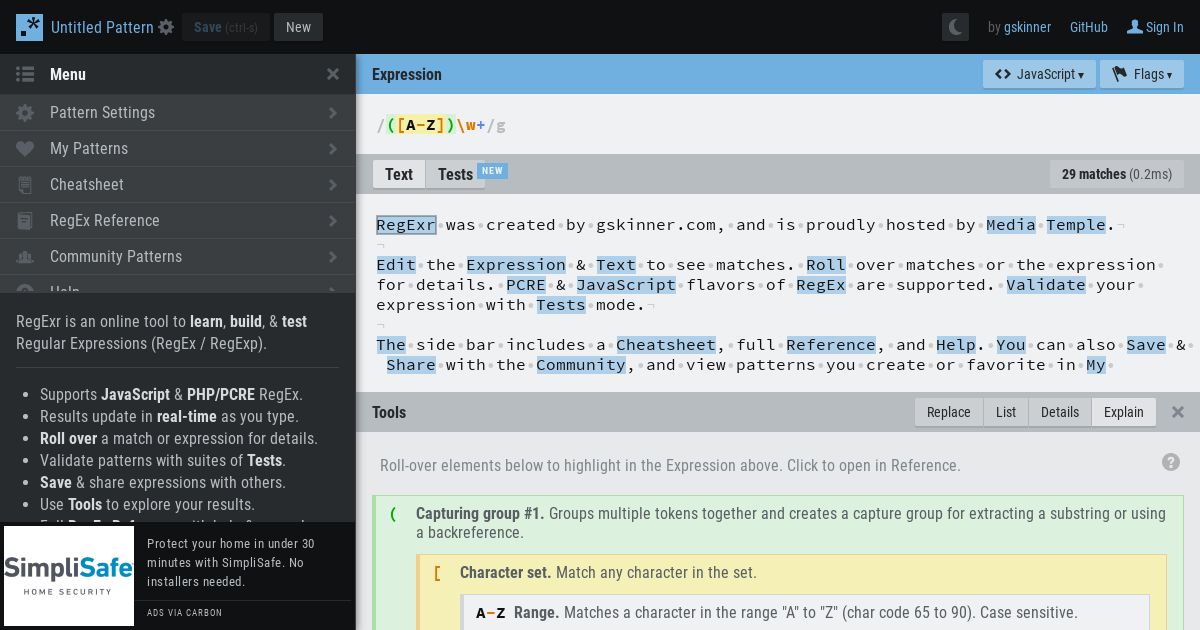Click the help question mark icon in Tools
Viewport: 1200px width, 630px height.
pos(1171,462)
